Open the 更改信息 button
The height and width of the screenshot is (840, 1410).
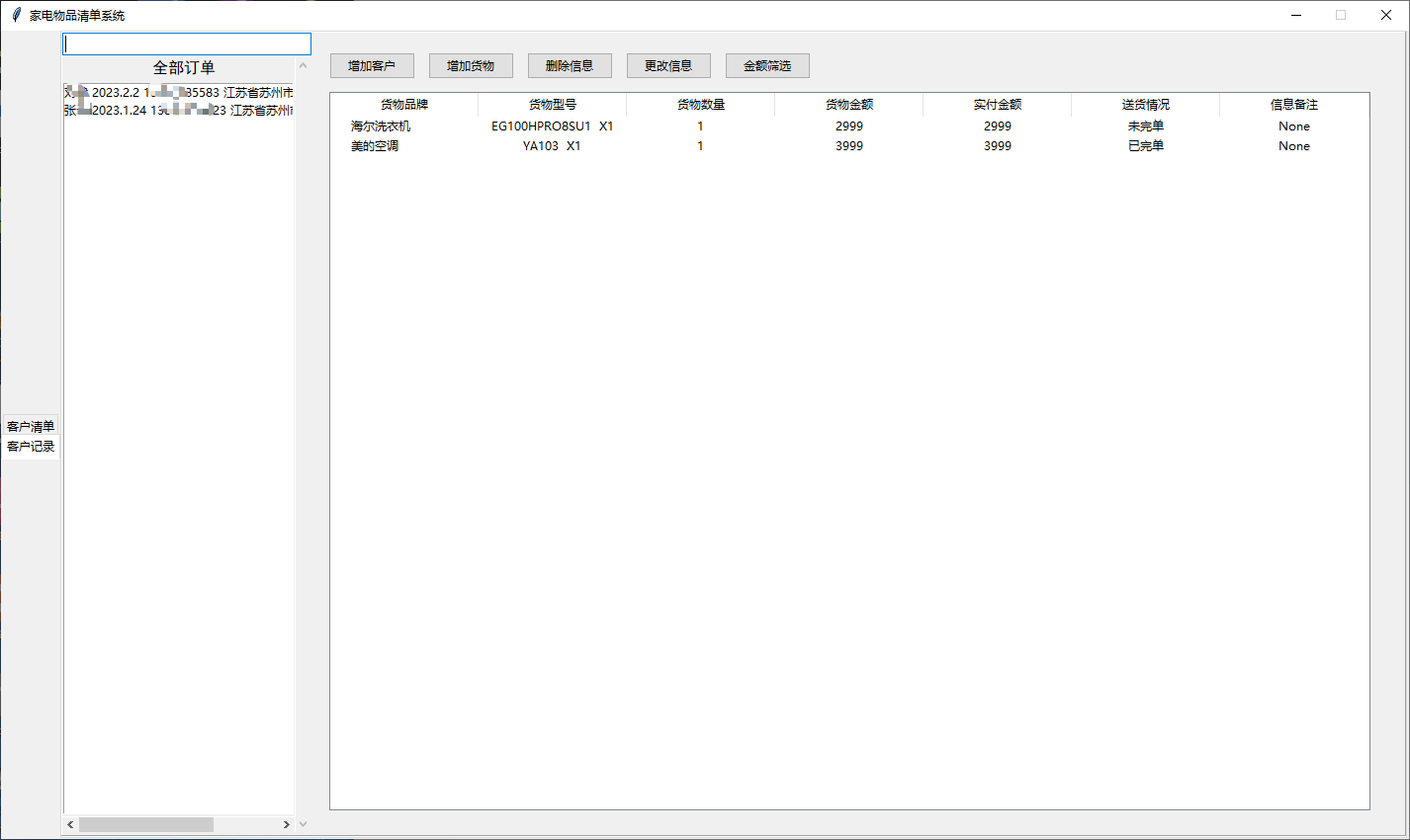pos(668,66)
